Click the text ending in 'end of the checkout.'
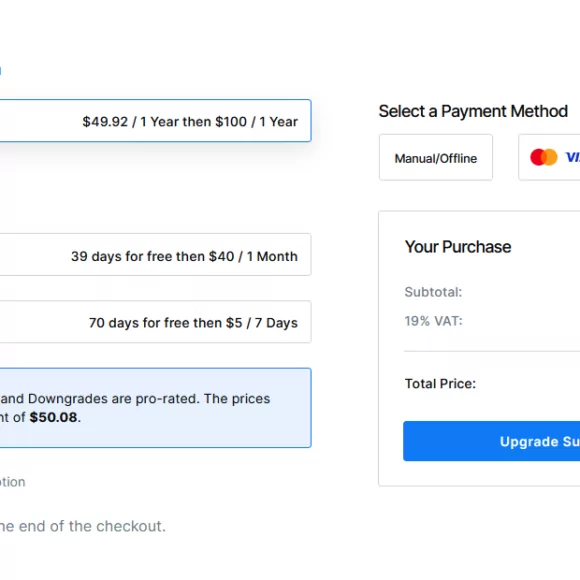This screenshot has width=580, height=580. click(x=82, y=526)
